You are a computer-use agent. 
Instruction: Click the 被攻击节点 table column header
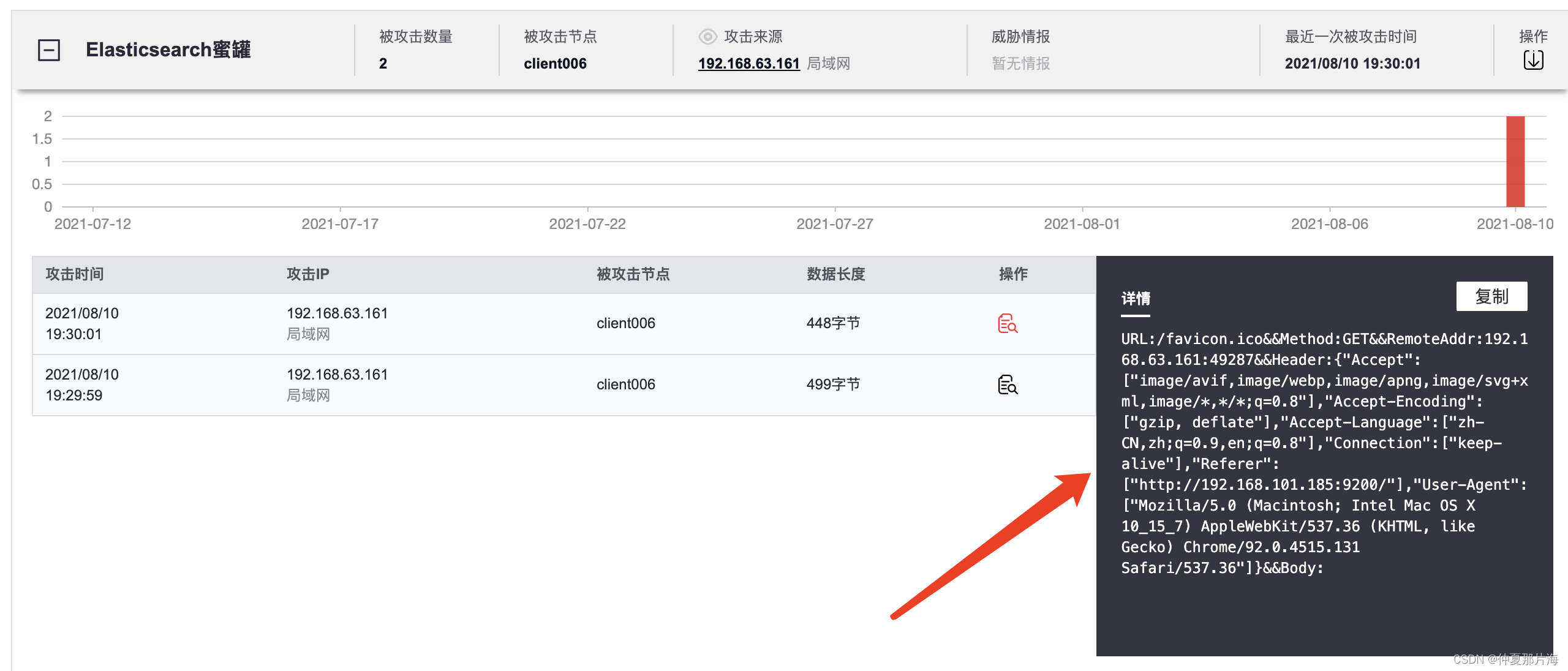(633, 274)
